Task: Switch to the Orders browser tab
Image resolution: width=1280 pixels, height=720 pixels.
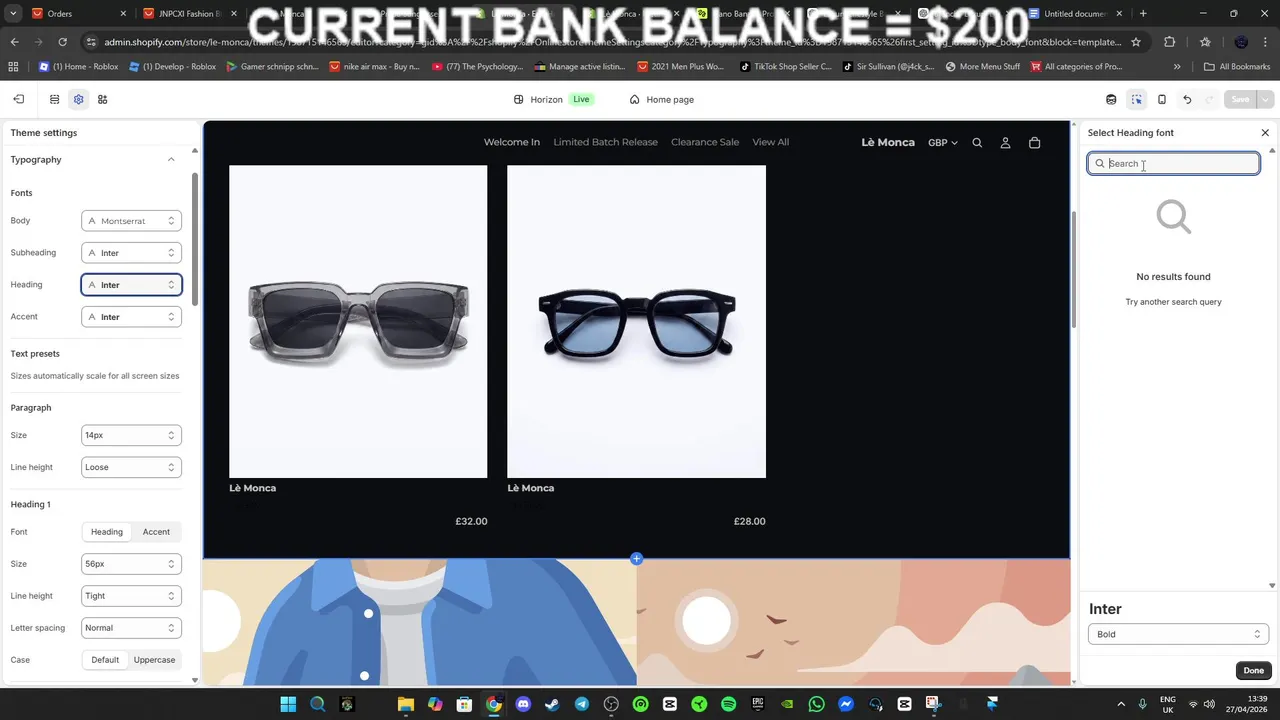Action: coord(75,13)
